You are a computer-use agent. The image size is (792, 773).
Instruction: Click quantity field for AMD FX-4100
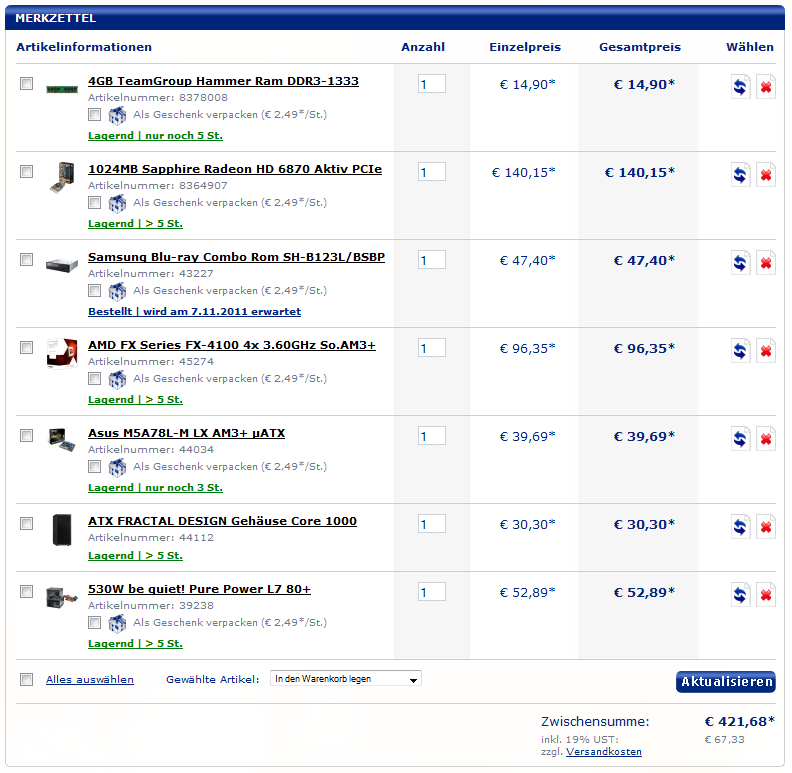click(432, 348)
